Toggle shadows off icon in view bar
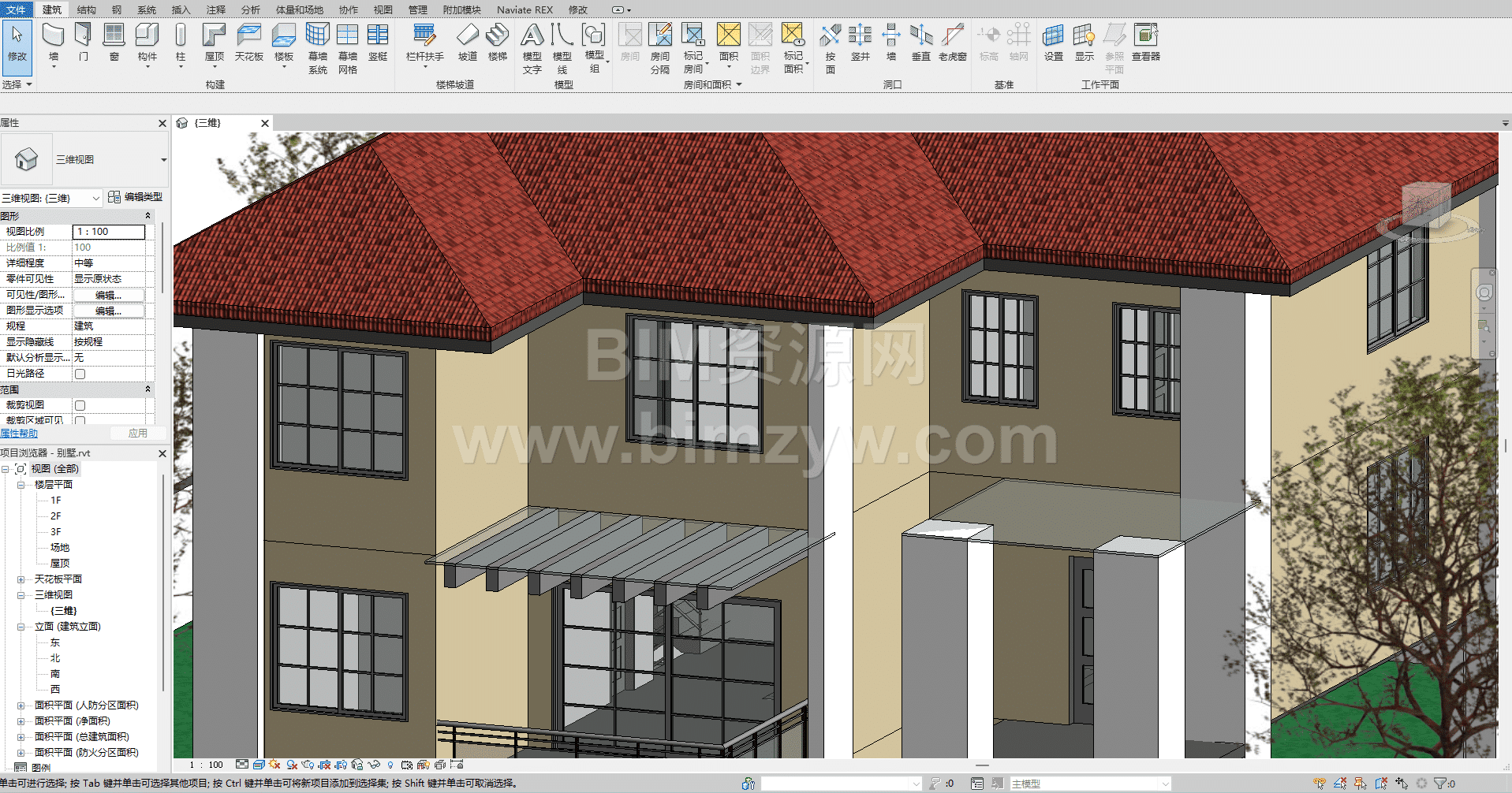This screenshot has height=793, width=1512. tap(292, 765)
